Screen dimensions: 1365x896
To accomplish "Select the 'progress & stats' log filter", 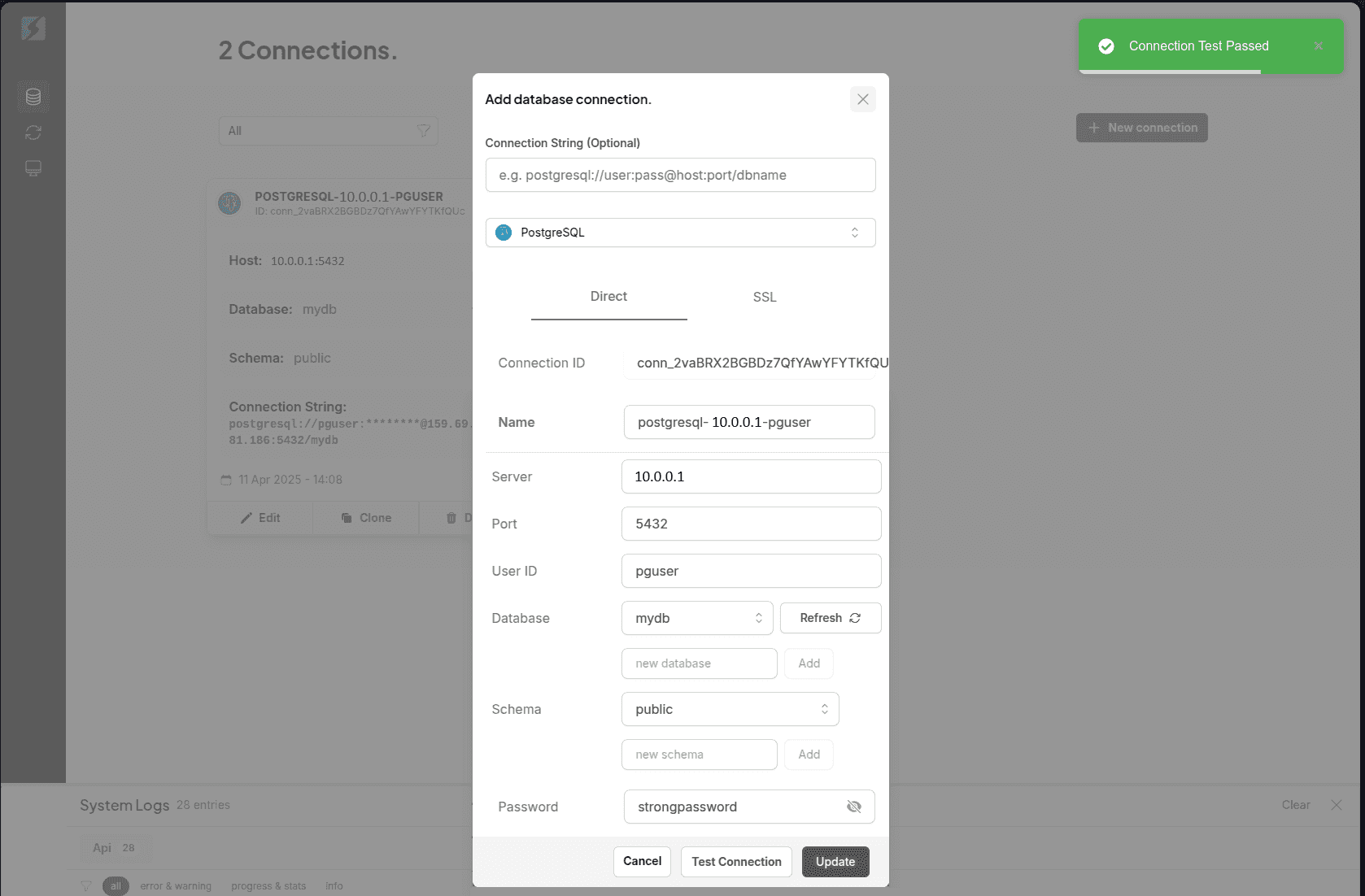I will click(268, 886).
